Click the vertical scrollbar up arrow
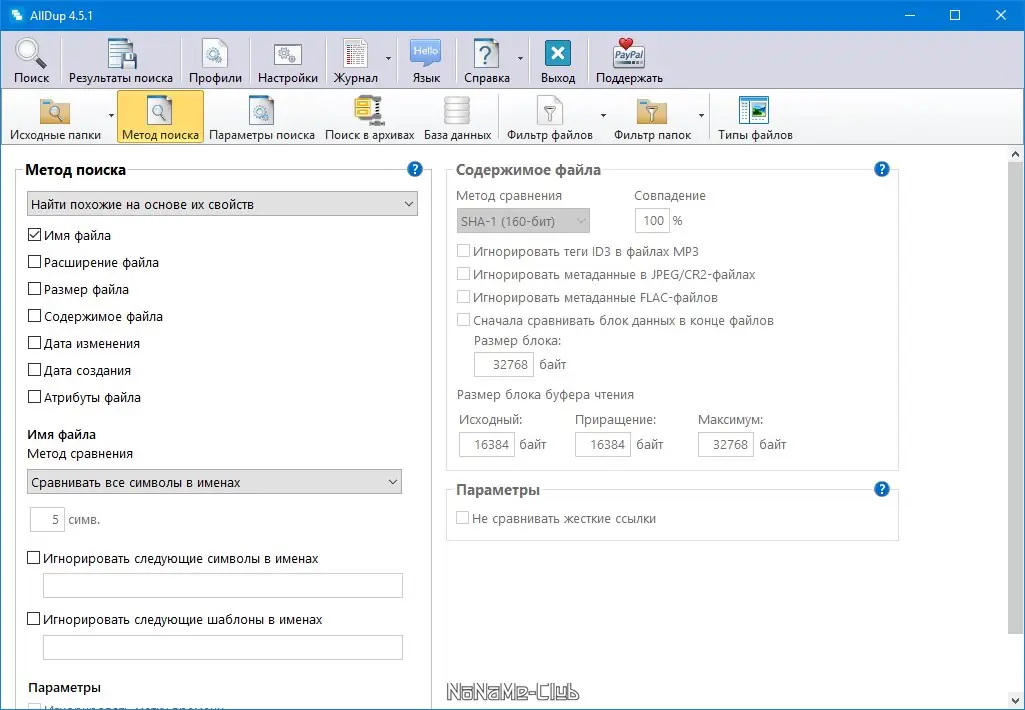 coord(1015,155)
